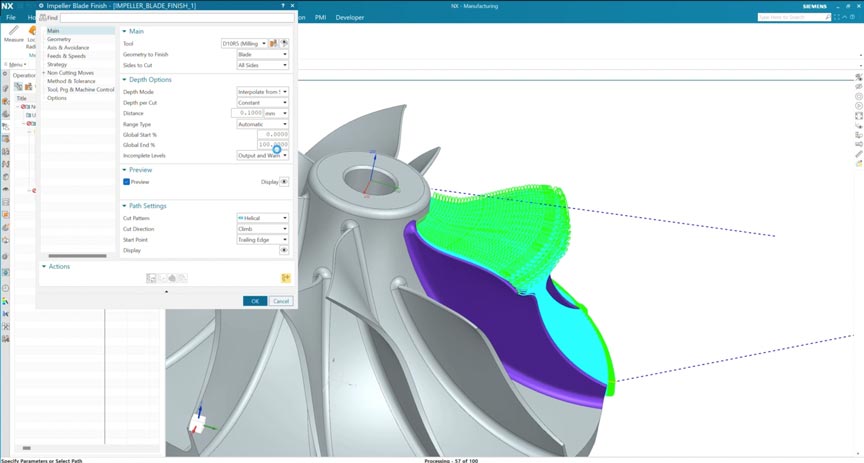Viewport: 864px width, 463px height.
Task: Select Options category in dialog list
Action: [57, 98]
